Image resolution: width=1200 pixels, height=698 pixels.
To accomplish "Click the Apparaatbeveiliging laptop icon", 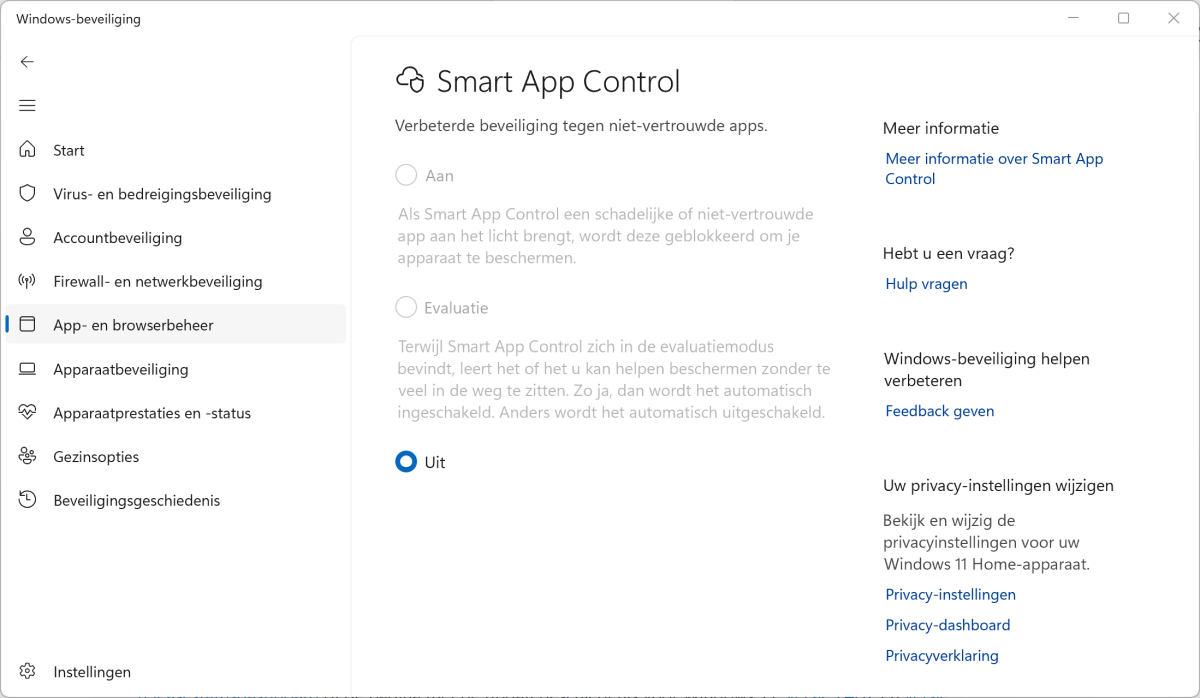I will [28, 369].
